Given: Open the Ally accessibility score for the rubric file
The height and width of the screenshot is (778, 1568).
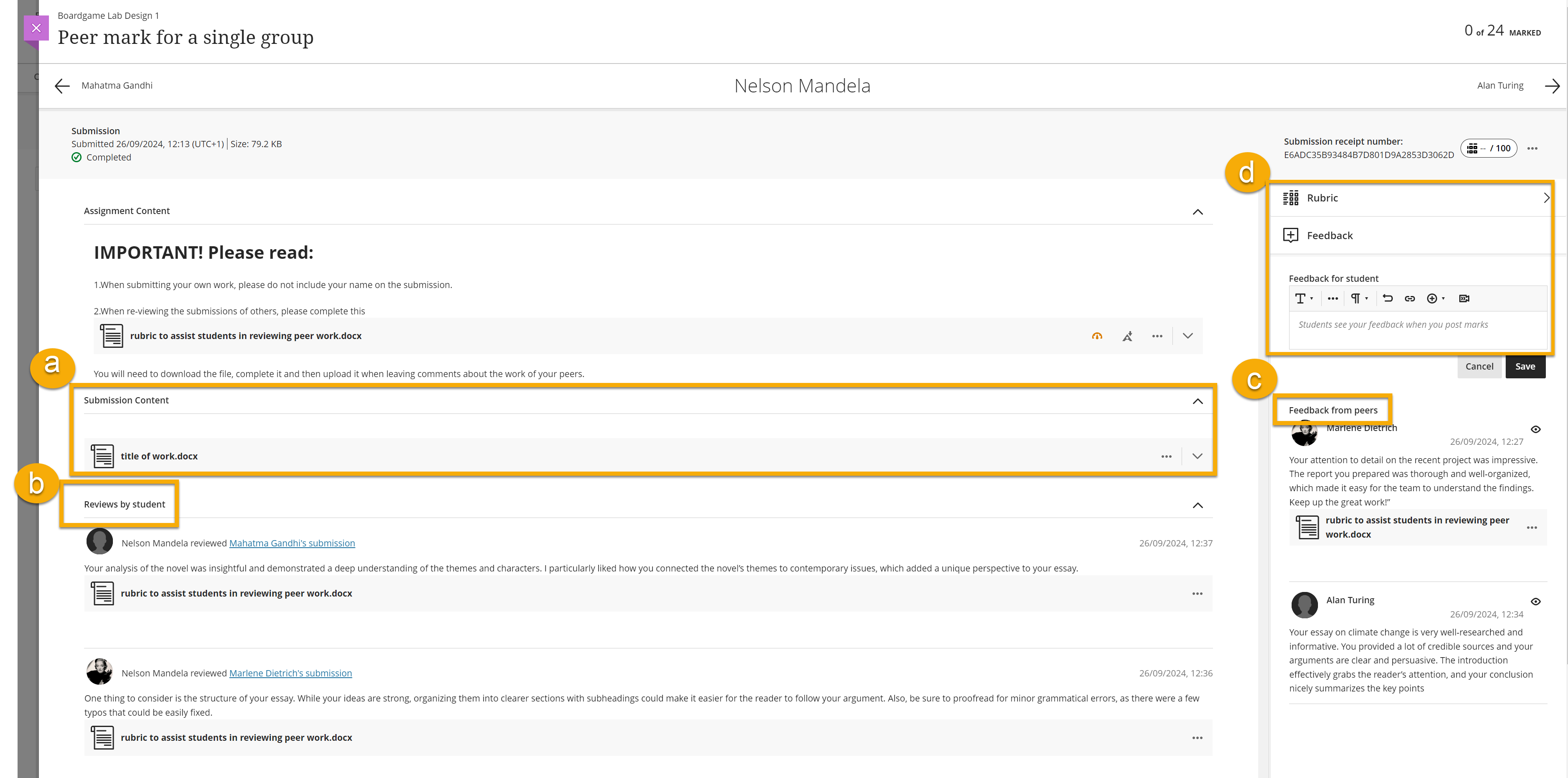Looking at the screenshot, I should click(x=1098, y=335).
